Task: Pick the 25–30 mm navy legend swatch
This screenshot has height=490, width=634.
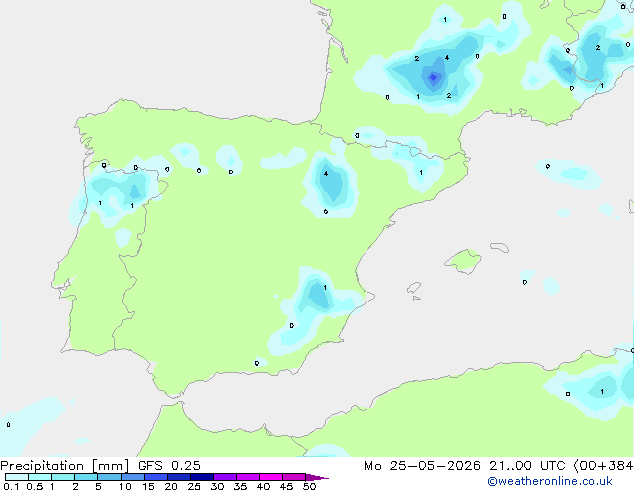Action: tap(202, 477)
